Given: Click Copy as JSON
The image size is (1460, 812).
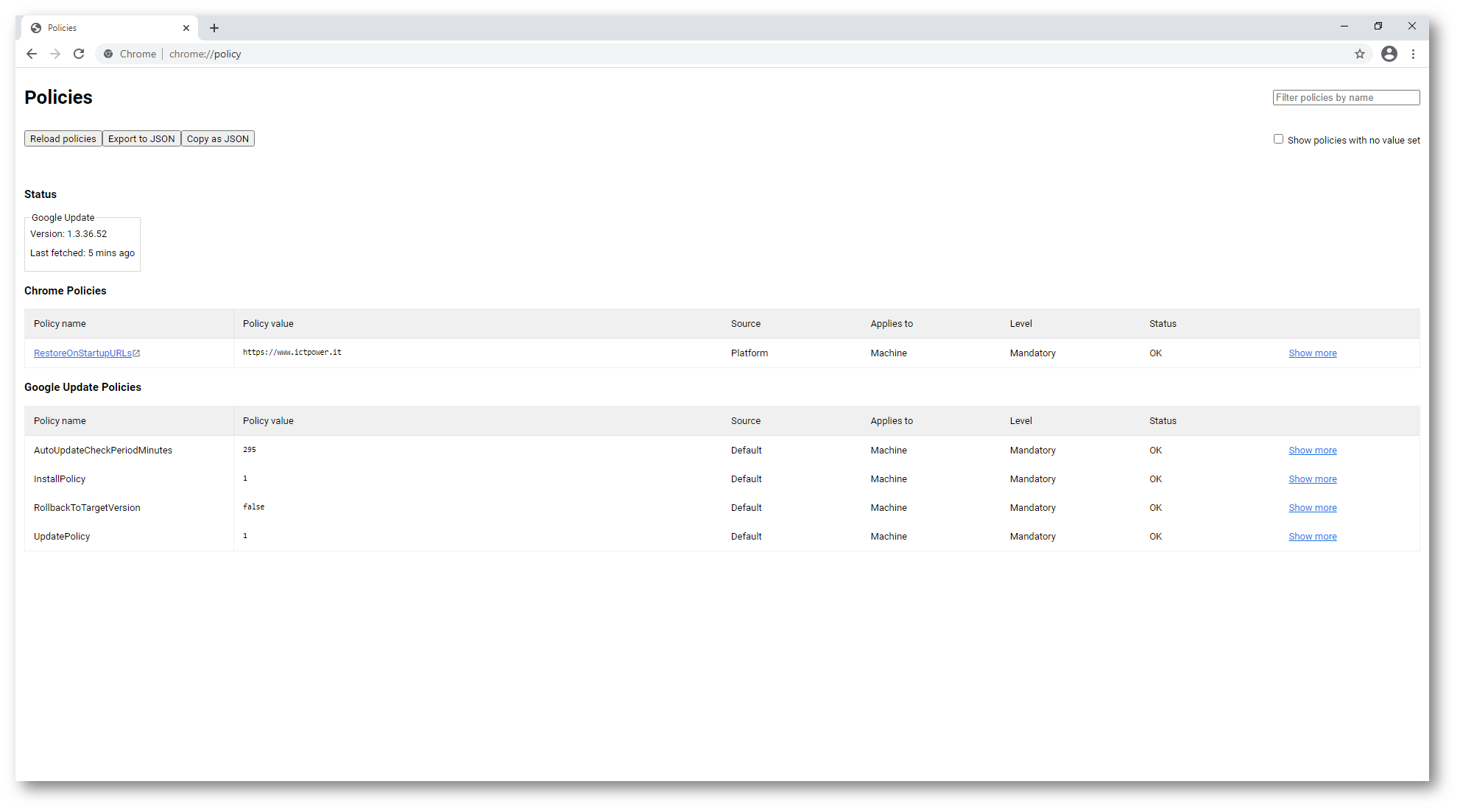Looking at the screenshot, I should point(218,138).
